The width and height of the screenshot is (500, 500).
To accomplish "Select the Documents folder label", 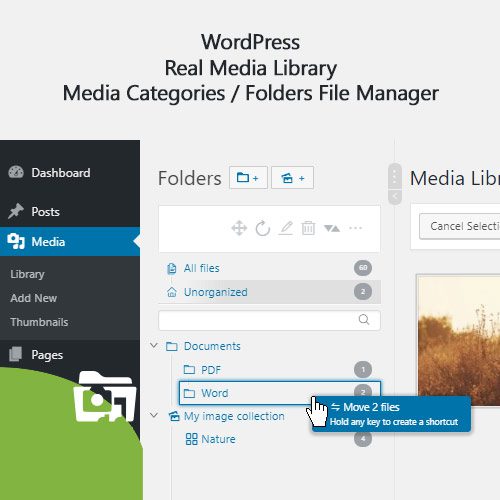I will (x=212, y=346).
